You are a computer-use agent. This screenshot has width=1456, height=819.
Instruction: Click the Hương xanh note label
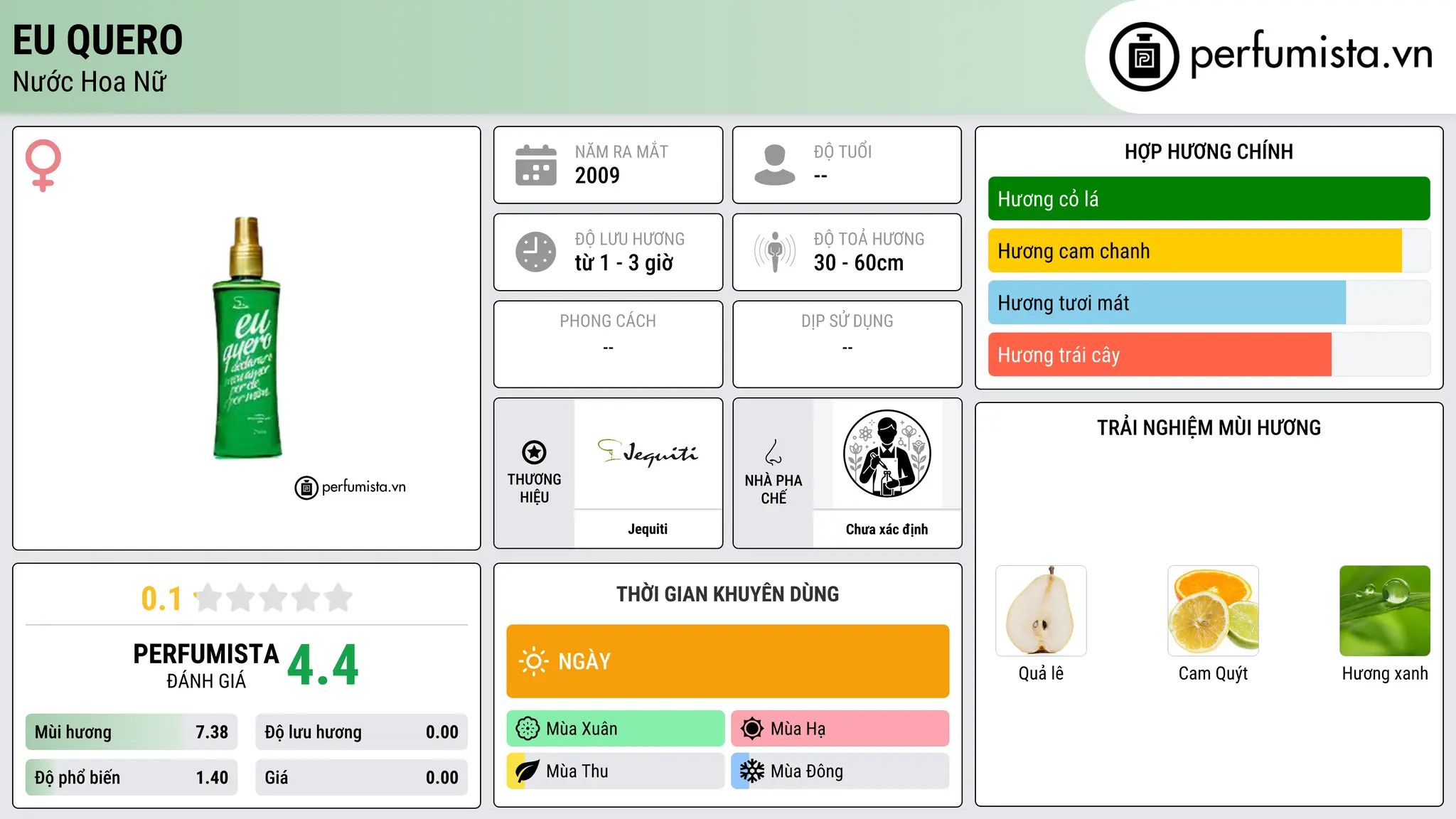point(1385,673)
